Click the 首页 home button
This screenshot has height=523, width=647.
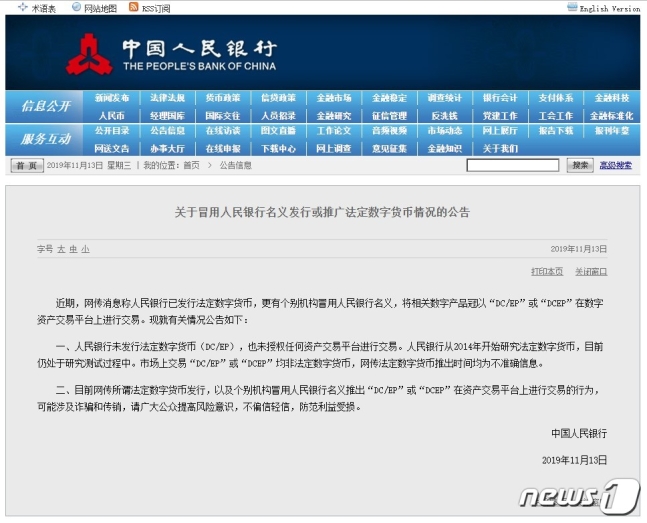tap(27, 166)
